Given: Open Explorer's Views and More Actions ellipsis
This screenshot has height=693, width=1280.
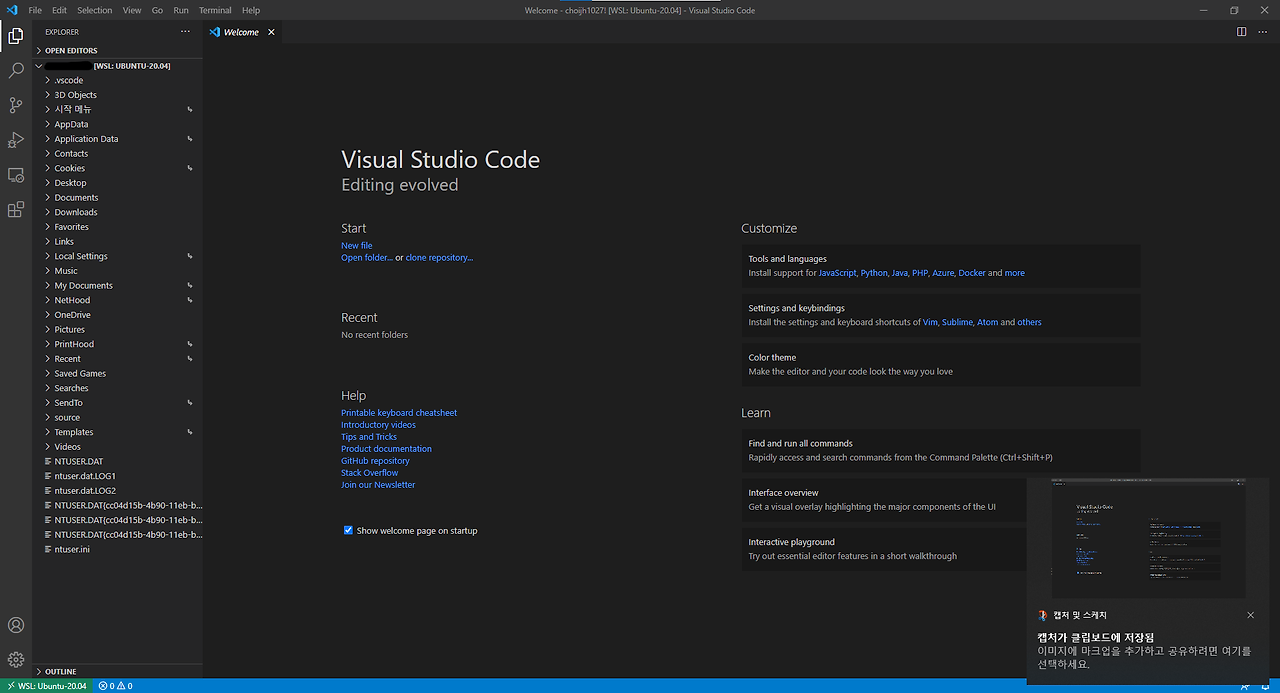Looking at the screenshot, I should (x=185, y=32).
